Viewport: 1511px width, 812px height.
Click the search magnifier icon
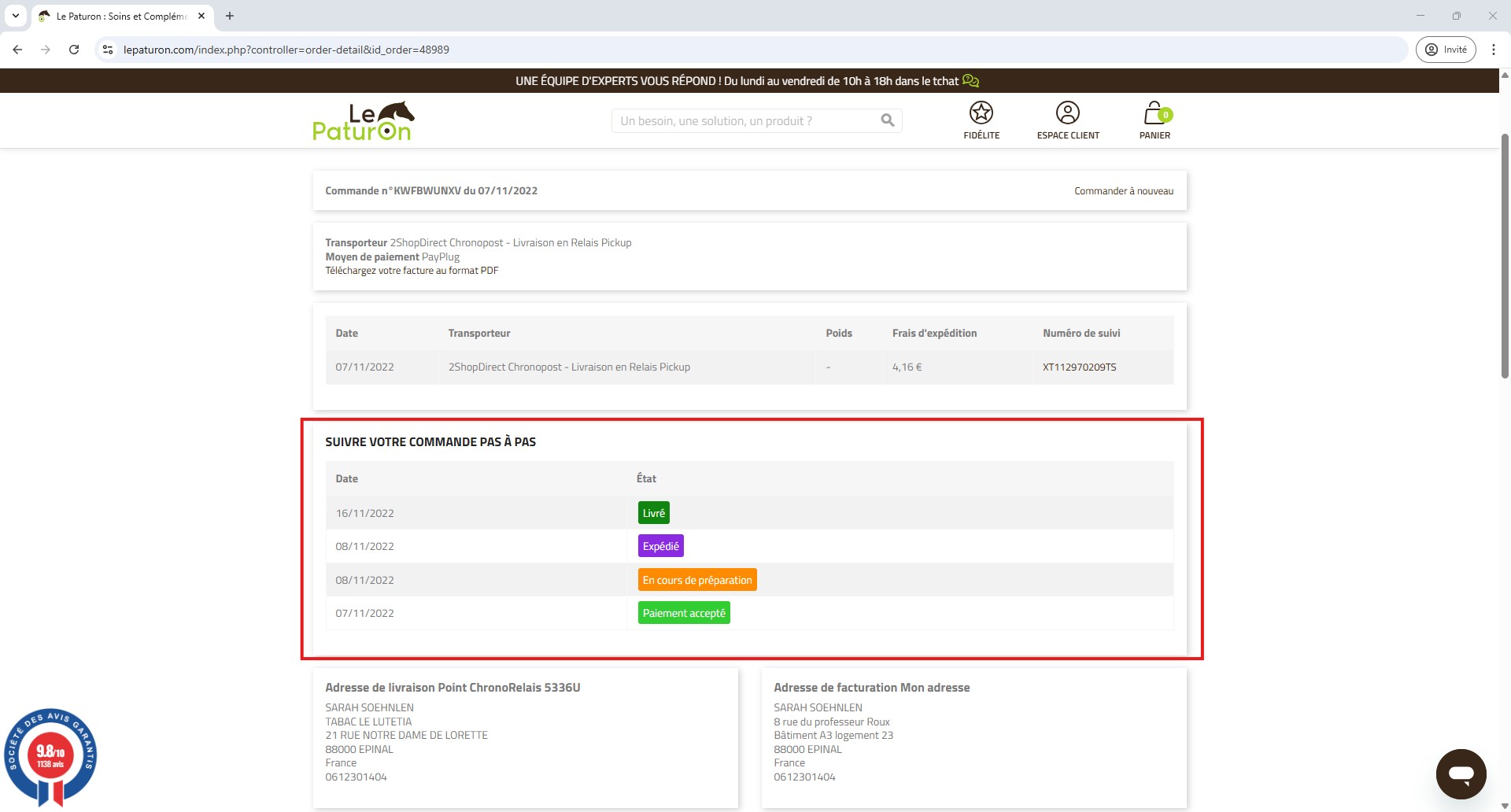pos(887,120)
